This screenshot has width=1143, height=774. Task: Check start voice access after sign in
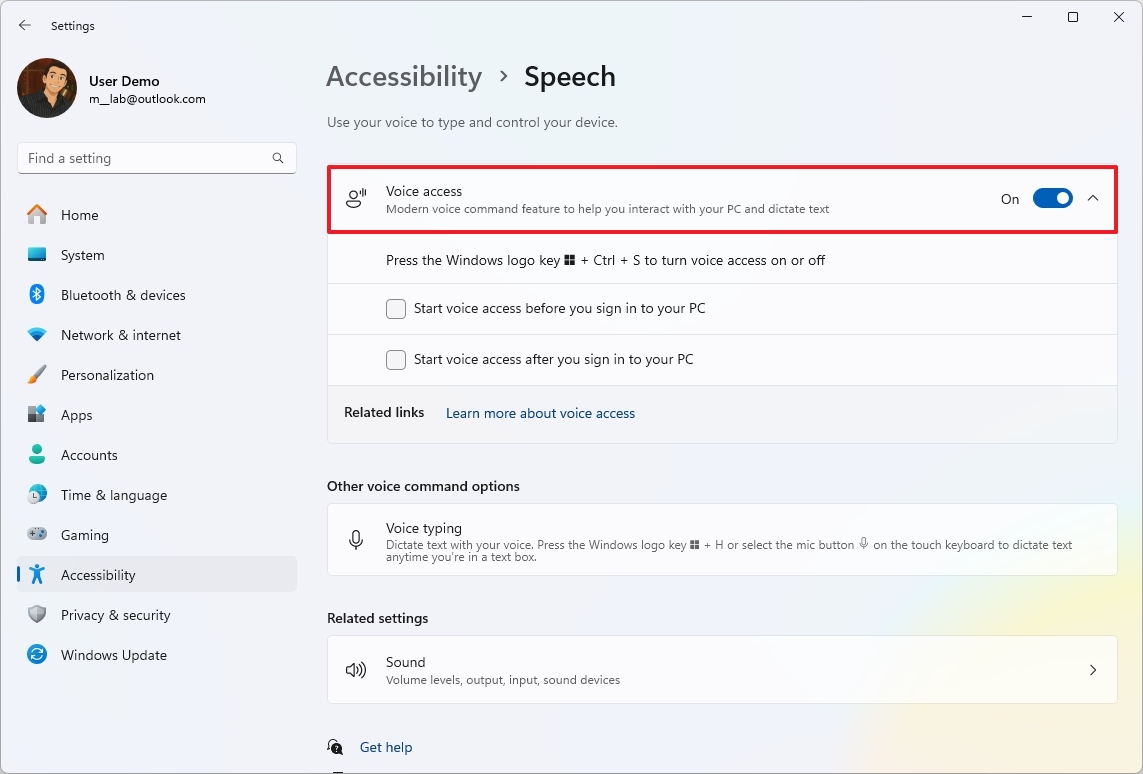[395, 359]
